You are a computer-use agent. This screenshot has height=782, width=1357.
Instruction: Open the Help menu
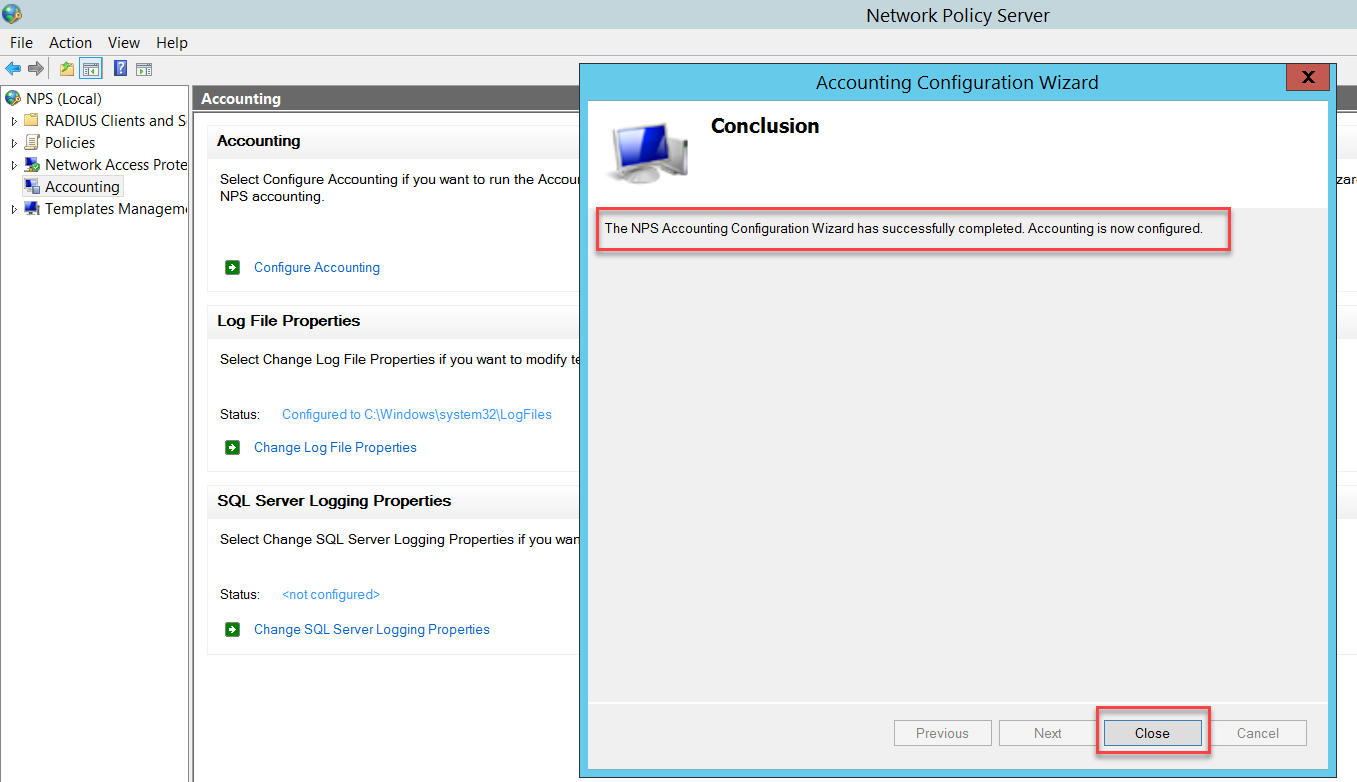(x=172, y=42)
